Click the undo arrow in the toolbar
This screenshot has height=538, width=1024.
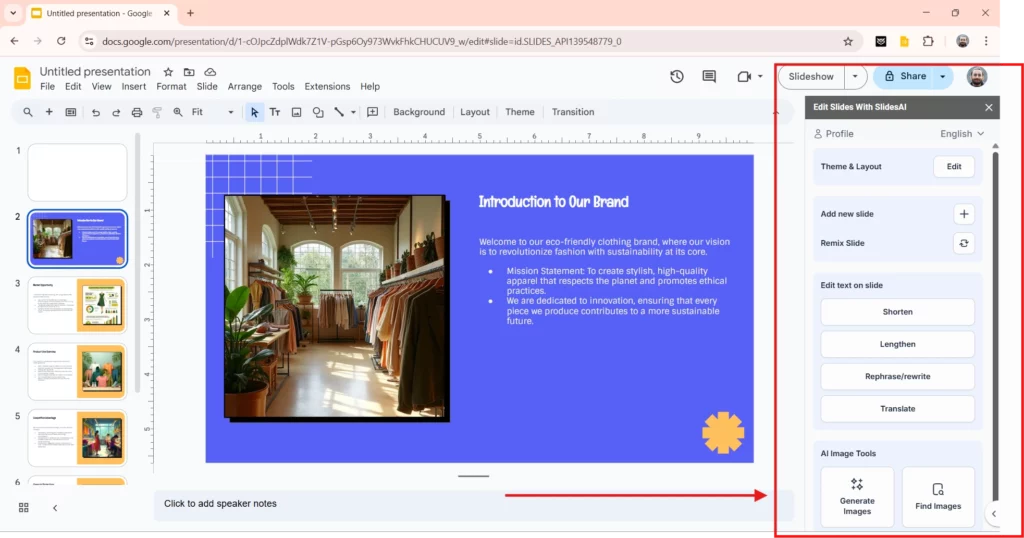96,113
